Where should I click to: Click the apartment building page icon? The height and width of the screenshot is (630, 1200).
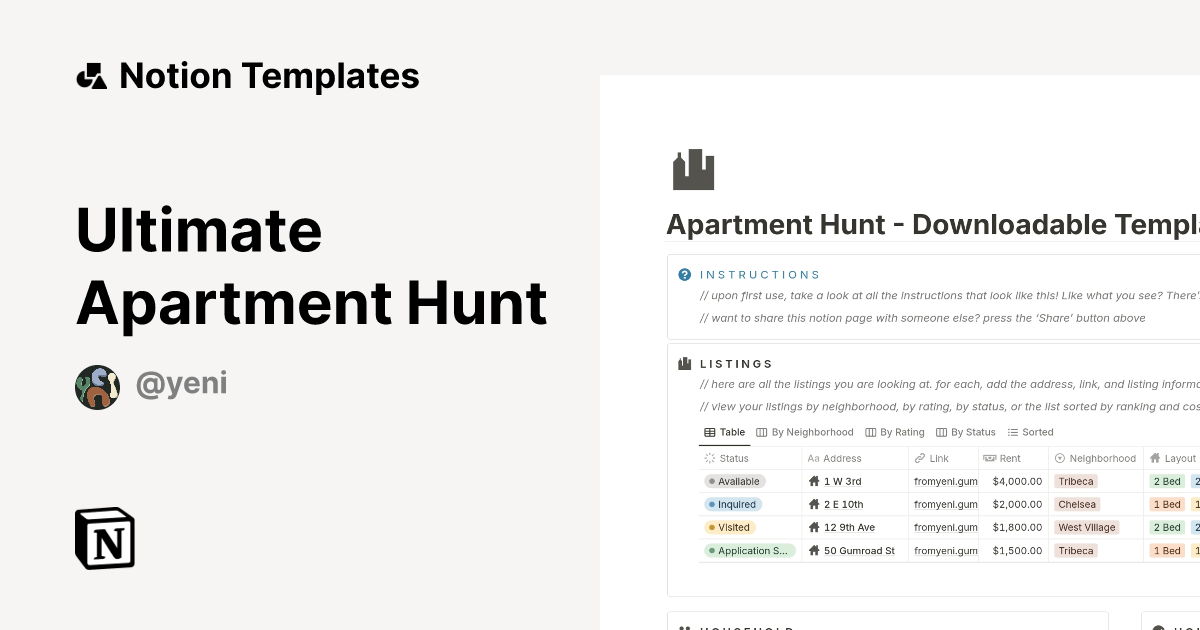[x=691, y=169]
